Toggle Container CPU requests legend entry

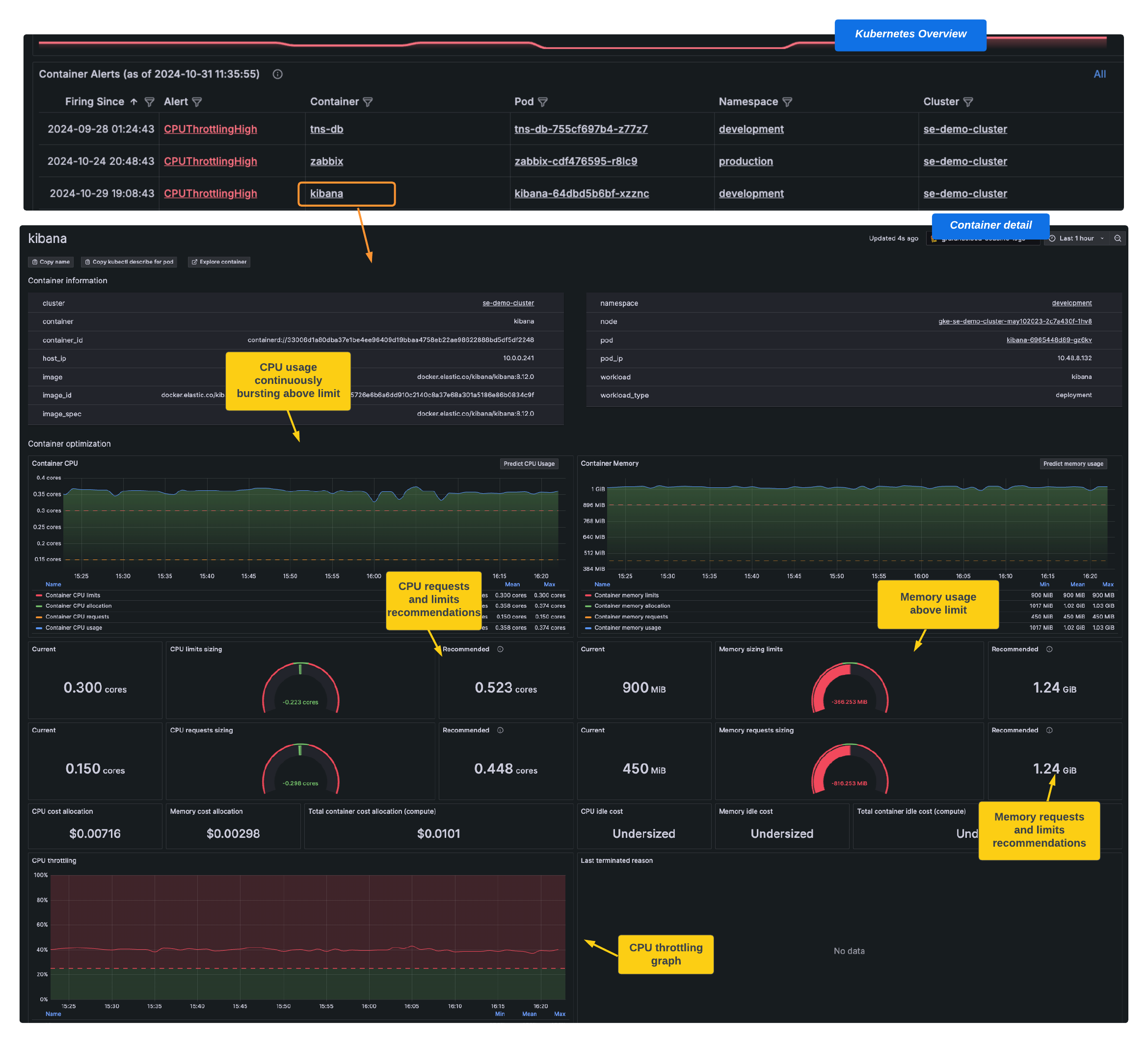pos(77,616)
